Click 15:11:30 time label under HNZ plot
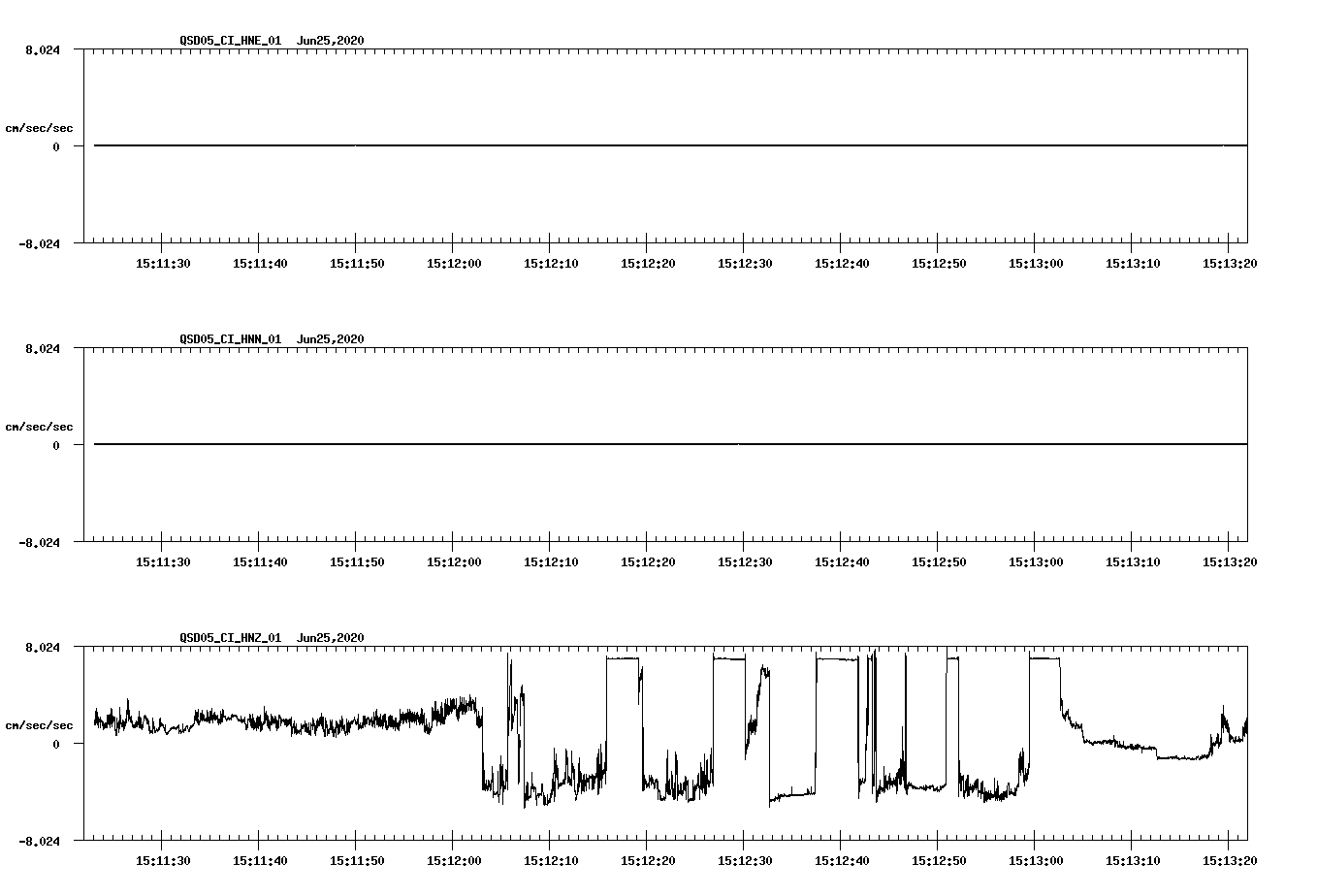This screenshot has height=896, width=1317. click(x=163, y=861)
